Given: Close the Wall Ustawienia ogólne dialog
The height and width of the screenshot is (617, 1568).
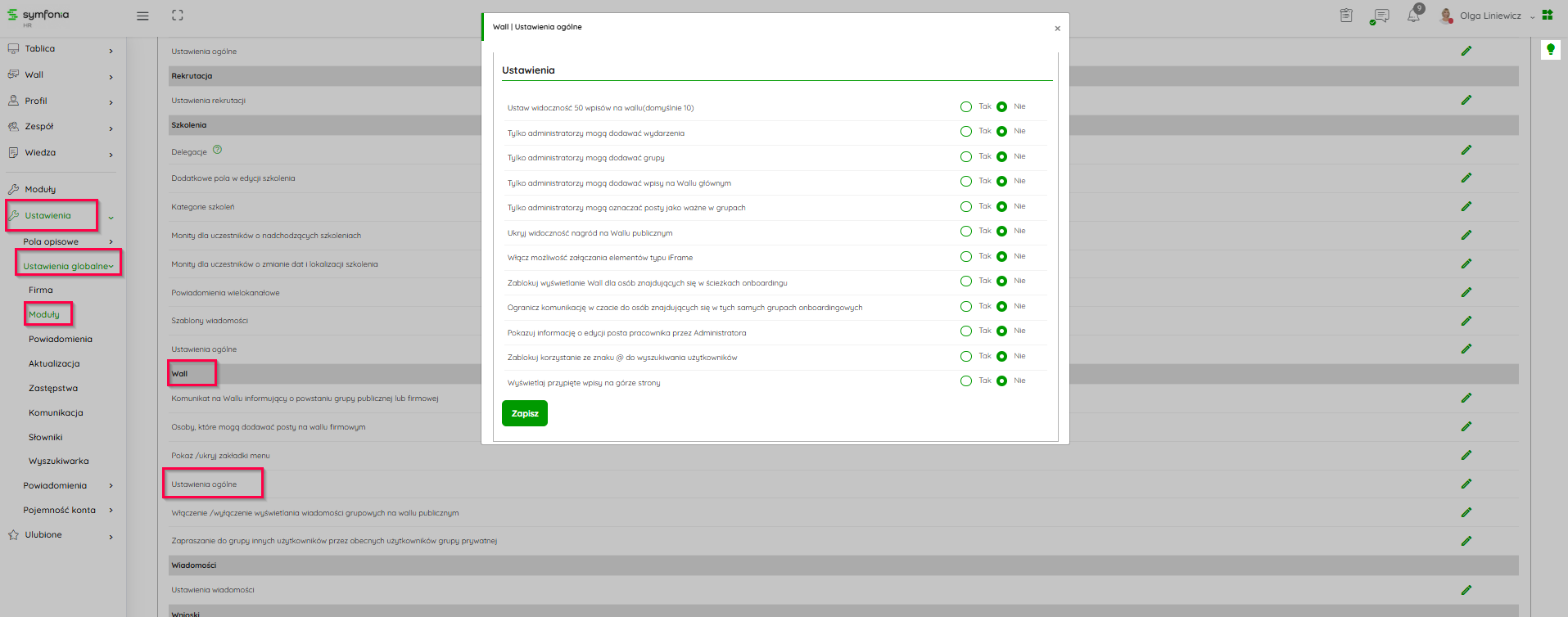Looking at the screenshot, I should (x=1057, y=29).
